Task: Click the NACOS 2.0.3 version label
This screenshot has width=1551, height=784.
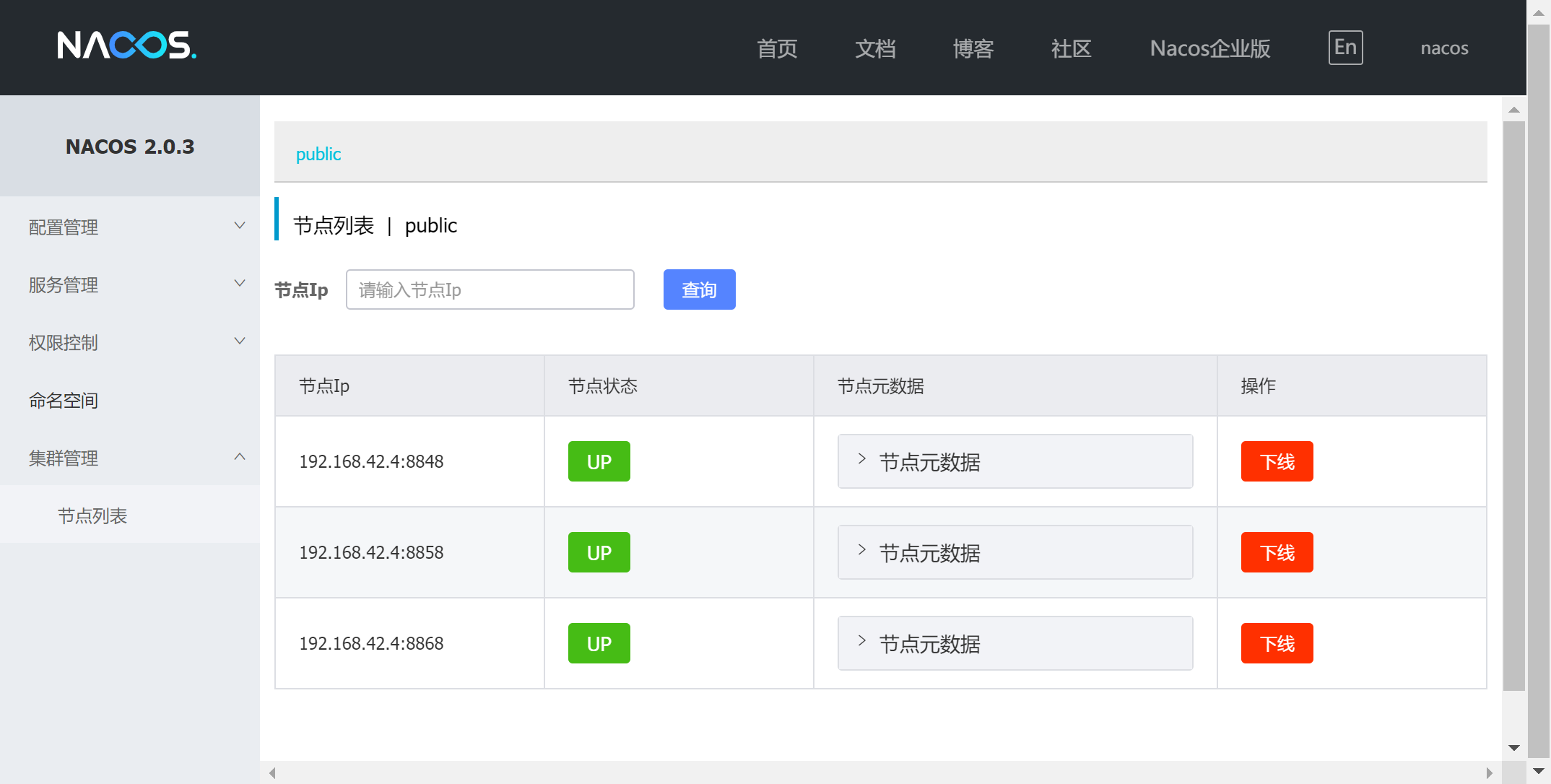Action: tap(130, 147)
